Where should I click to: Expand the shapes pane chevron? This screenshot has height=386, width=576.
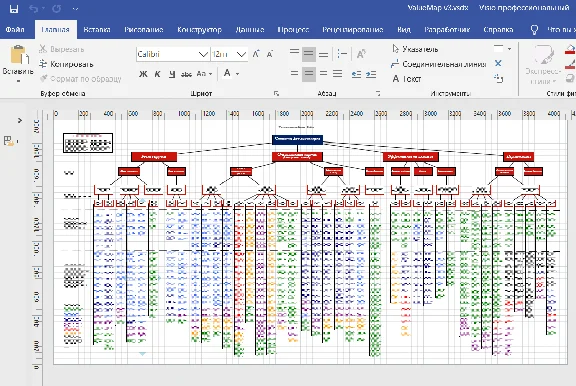click(19, 120)
